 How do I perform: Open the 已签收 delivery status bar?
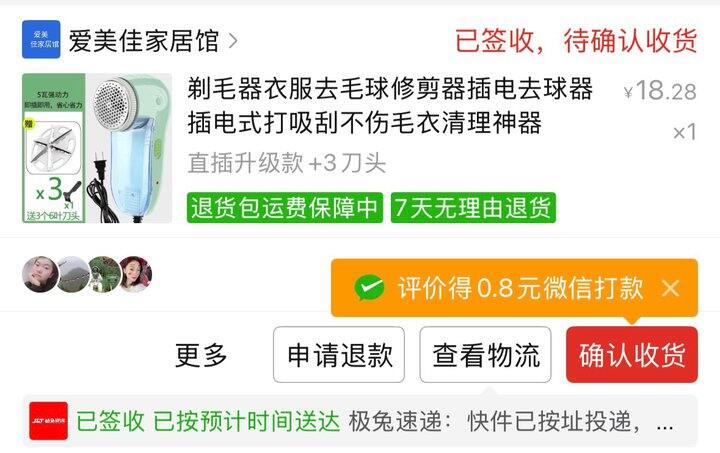[x=360, y=421]
